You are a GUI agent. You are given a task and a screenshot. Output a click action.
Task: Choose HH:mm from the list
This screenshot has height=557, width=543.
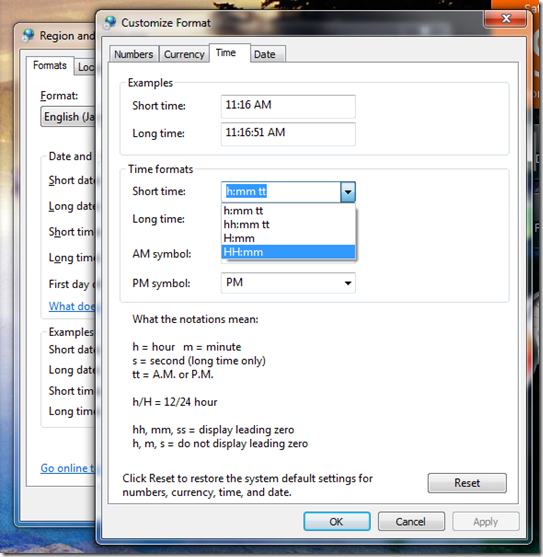point(288,252)
